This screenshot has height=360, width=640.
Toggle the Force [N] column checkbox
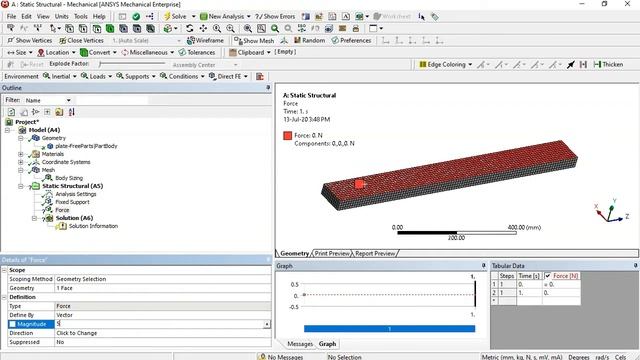click(x=548, y=276)
